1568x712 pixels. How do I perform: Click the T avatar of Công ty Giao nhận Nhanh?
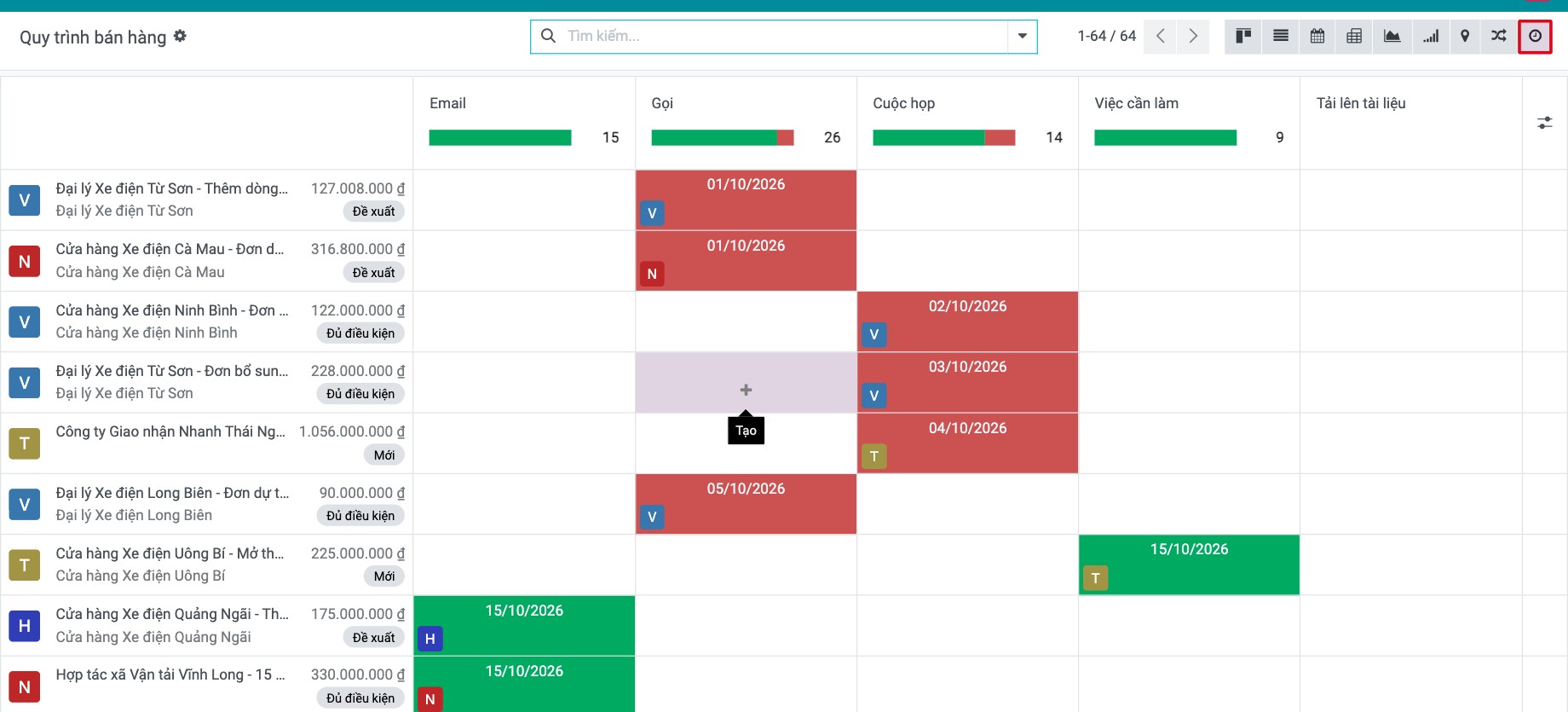[25, 443]
